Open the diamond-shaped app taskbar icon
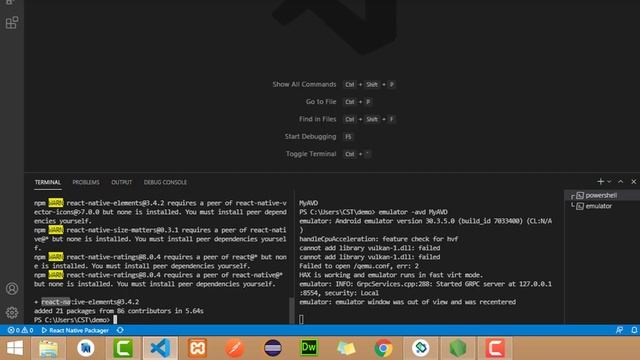The width and height of the screenshot is (640, 360). [x=421, y=348]
